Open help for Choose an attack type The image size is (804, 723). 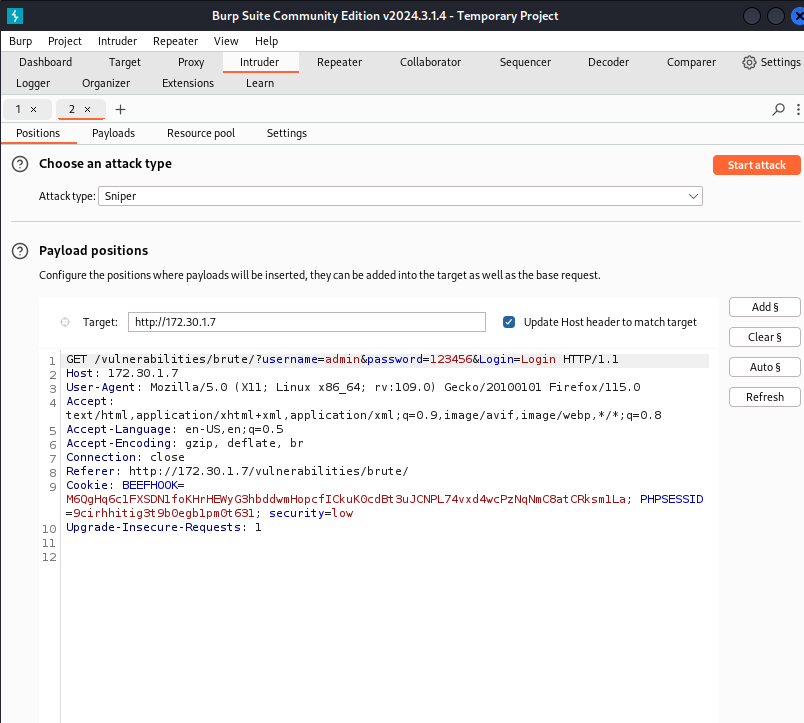pos(20,164)
